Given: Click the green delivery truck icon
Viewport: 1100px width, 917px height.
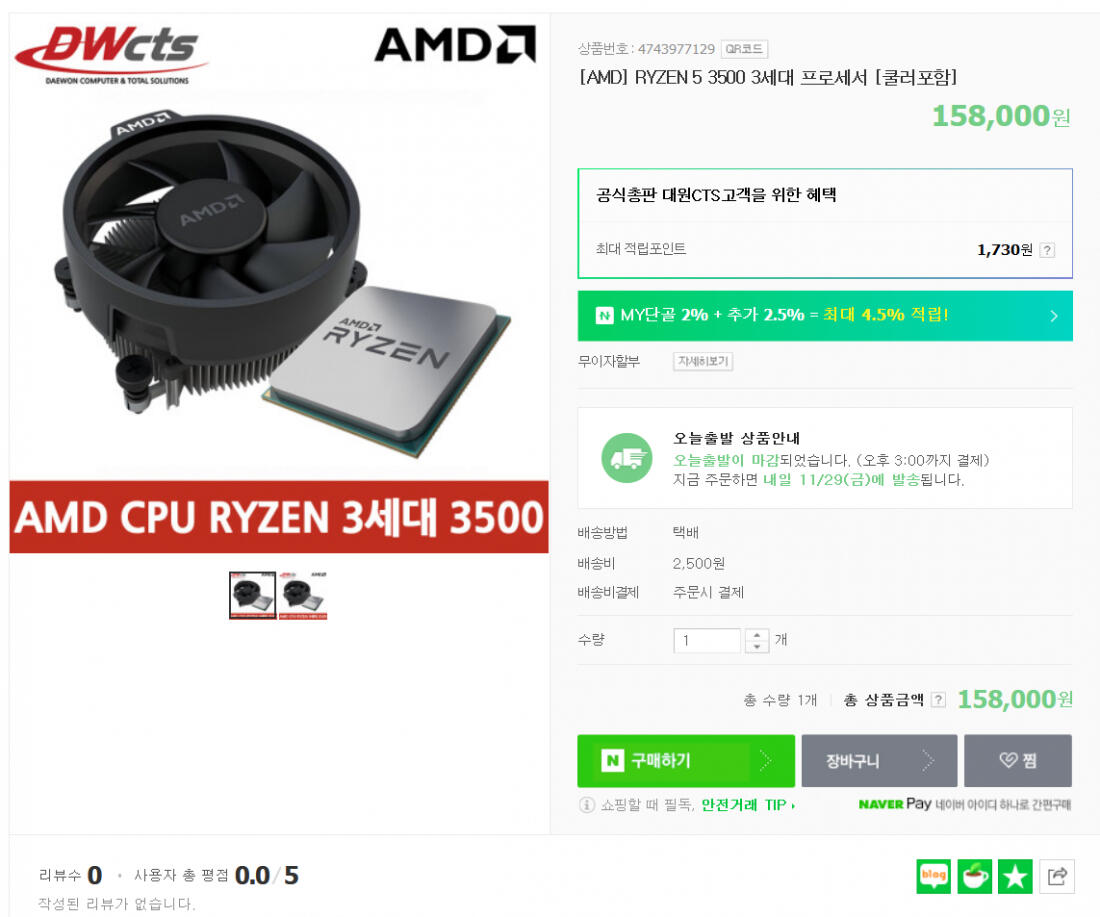Looking at the screenshot, I should click(626, 458).
